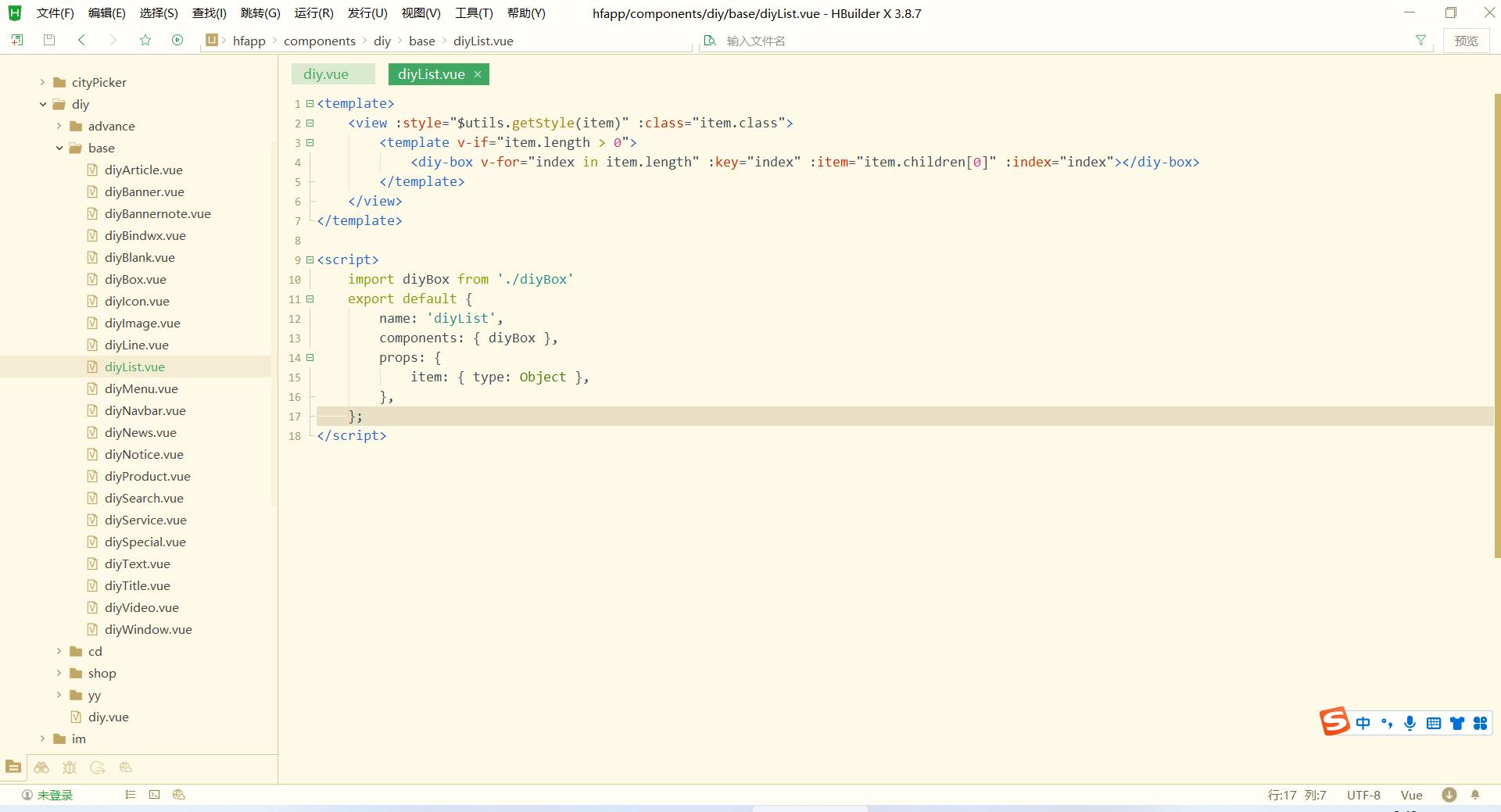
Task: Click the 预览 preview button
Action: (x=1467, y=41)
